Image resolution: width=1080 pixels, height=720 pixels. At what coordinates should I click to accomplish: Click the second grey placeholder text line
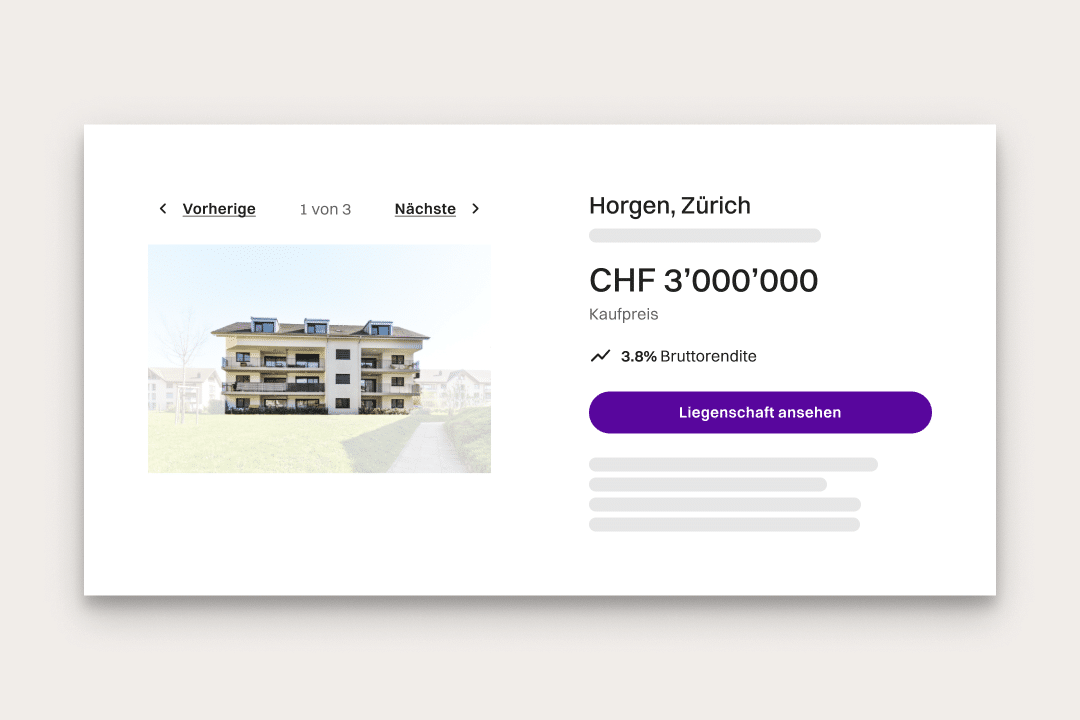coord(707,484)
